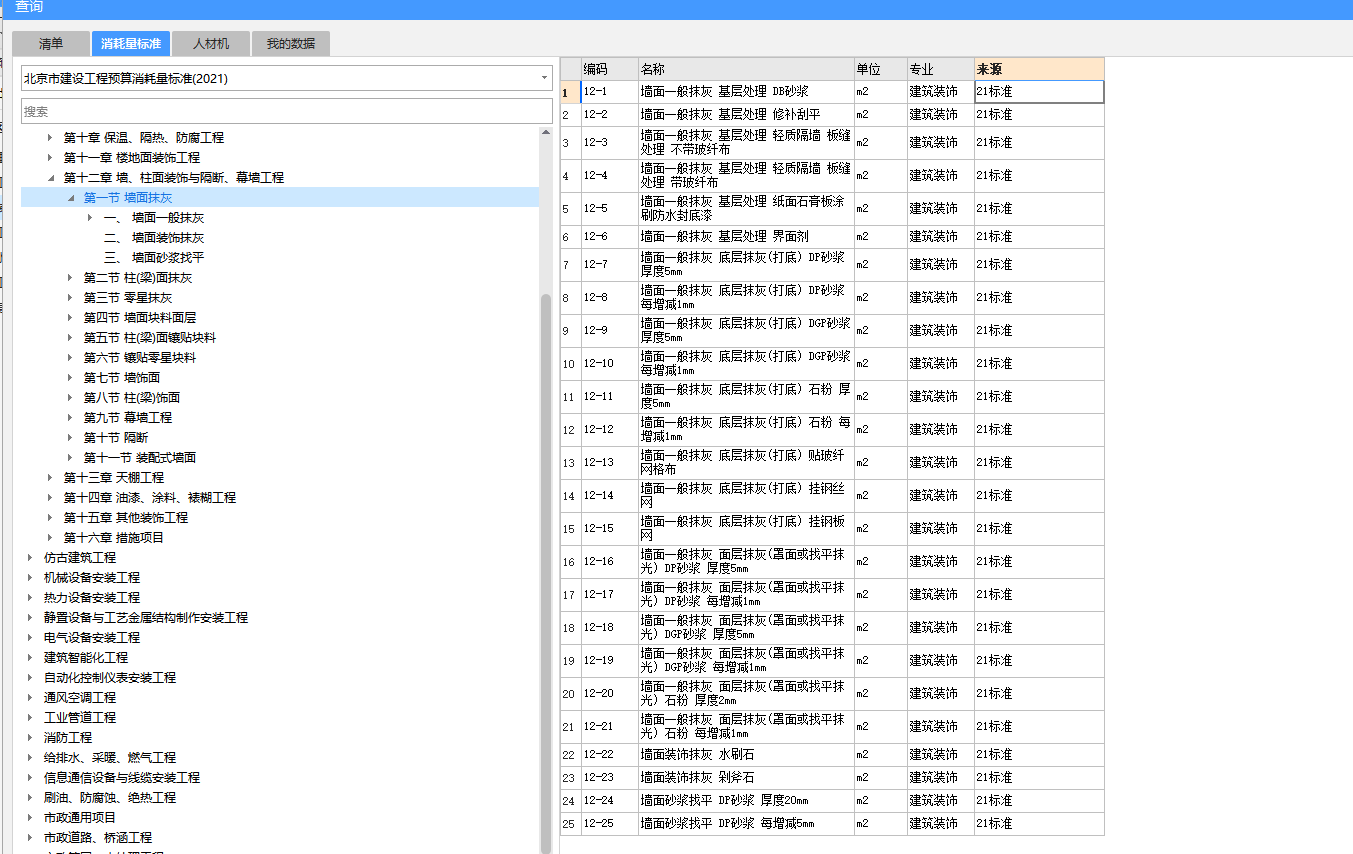Image resolution: width=1353 pixels, height=854 pixels.
Task: Expand 第十一章 楼地面装饰工程 node
Action: coord(50,158)
